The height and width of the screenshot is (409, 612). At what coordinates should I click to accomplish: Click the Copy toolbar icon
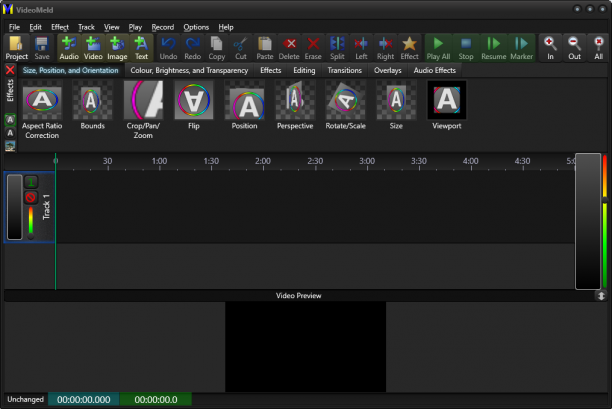tap(217, 48)
